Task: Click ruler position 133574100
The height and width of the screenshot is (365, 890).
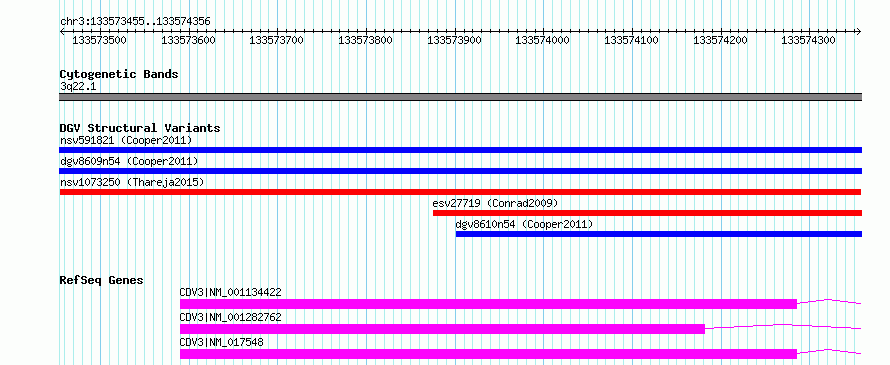Action: click(631, 40)
